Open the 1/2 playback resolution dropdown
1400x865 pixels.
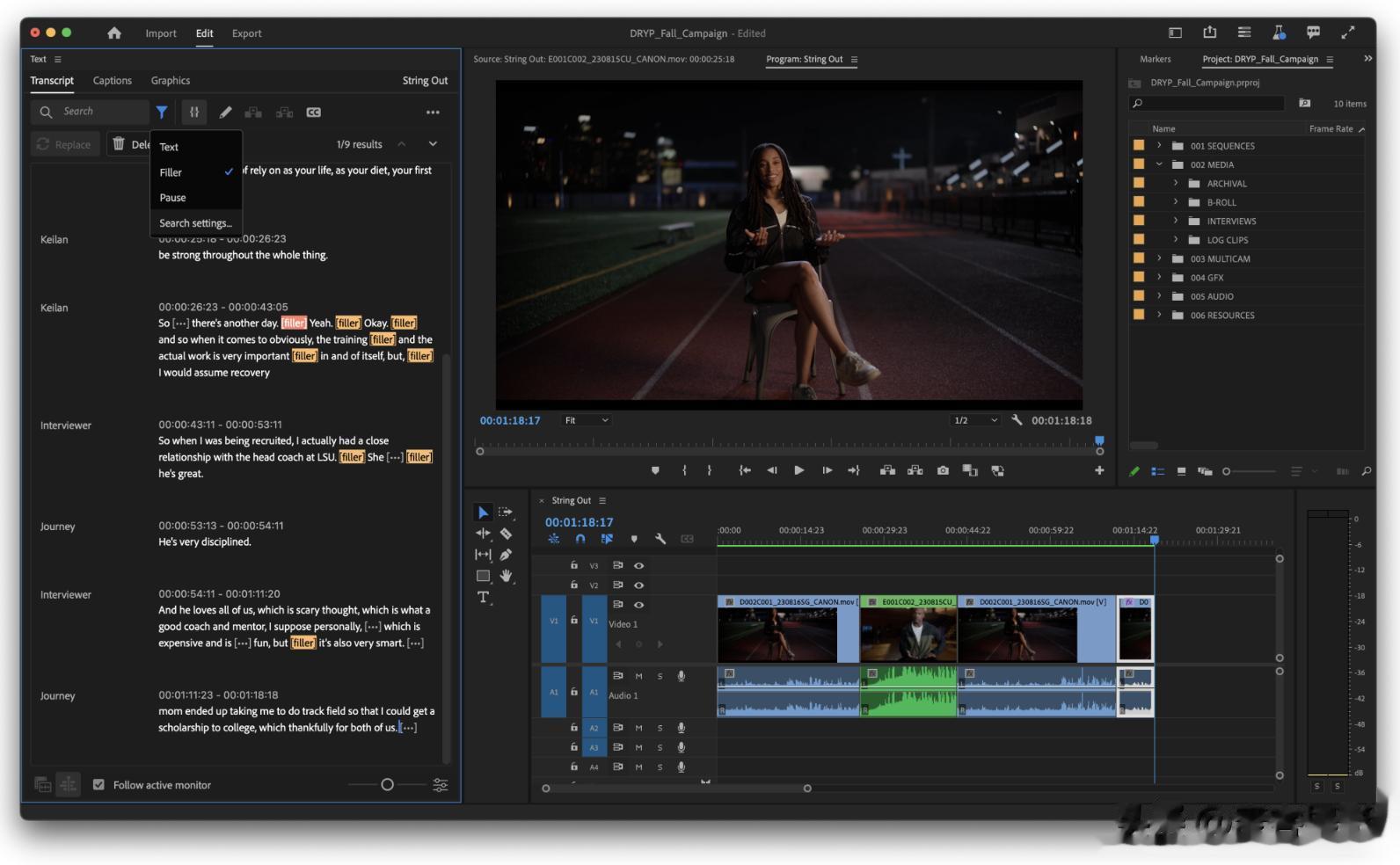point(976,421)
